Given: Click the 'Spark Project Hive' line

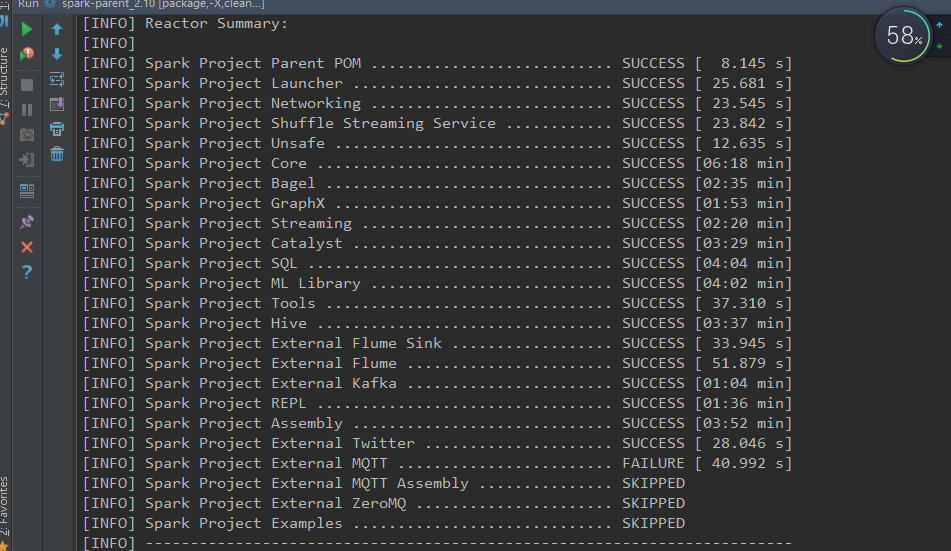Looking at the screenshot, I should point(437,324).
